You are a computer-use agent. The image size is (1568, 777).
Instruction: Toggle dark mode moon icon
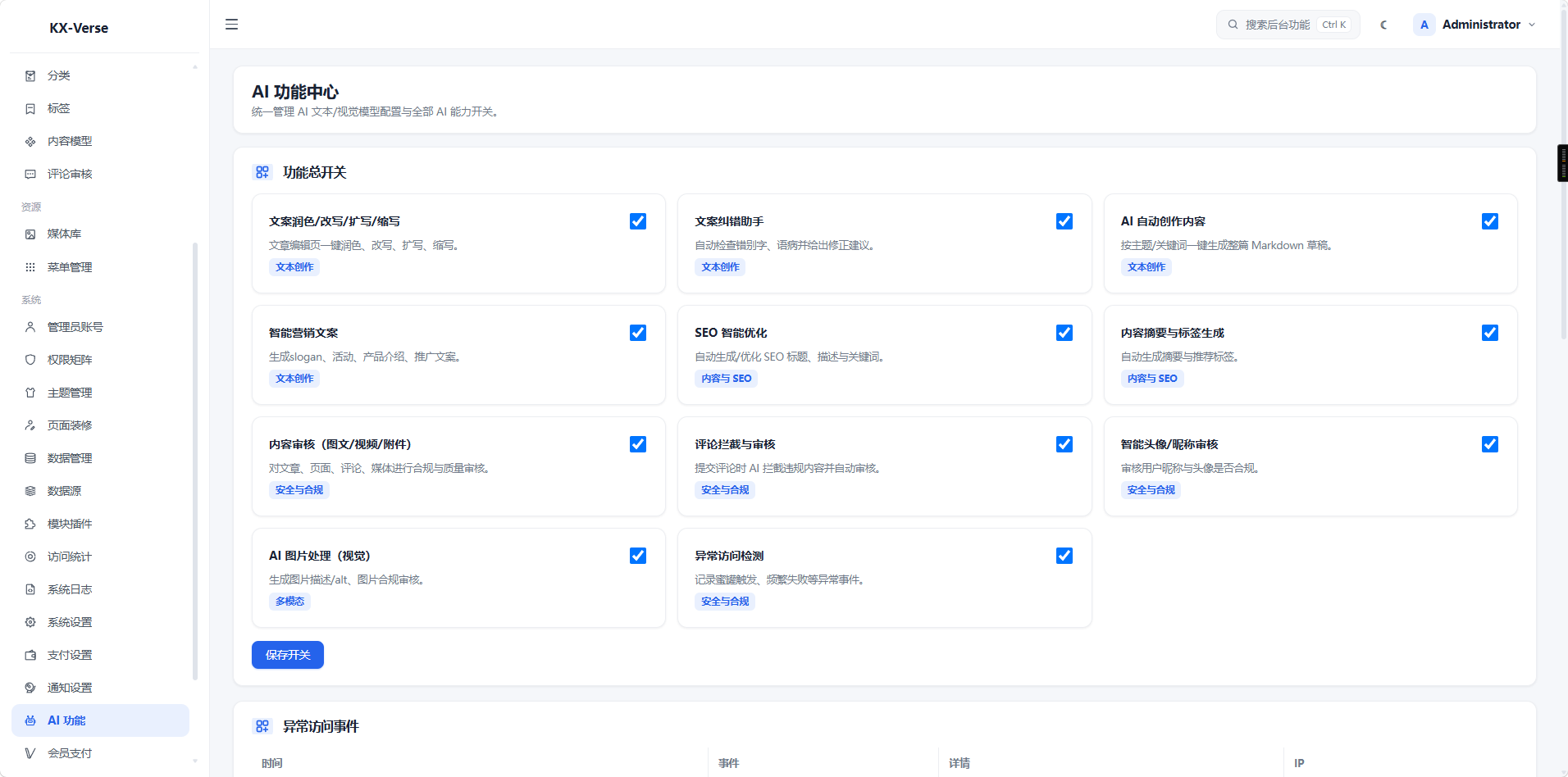[x=1384, y=25]
